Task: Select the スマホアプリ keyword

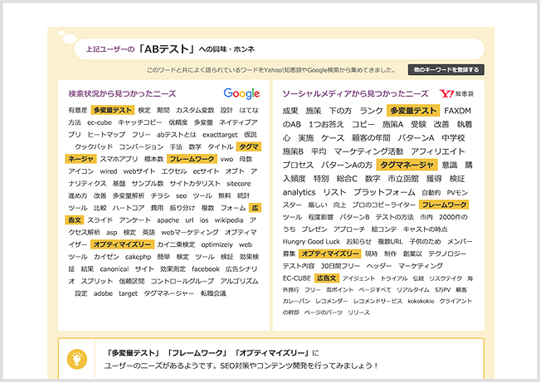Action: coord(119,159)
